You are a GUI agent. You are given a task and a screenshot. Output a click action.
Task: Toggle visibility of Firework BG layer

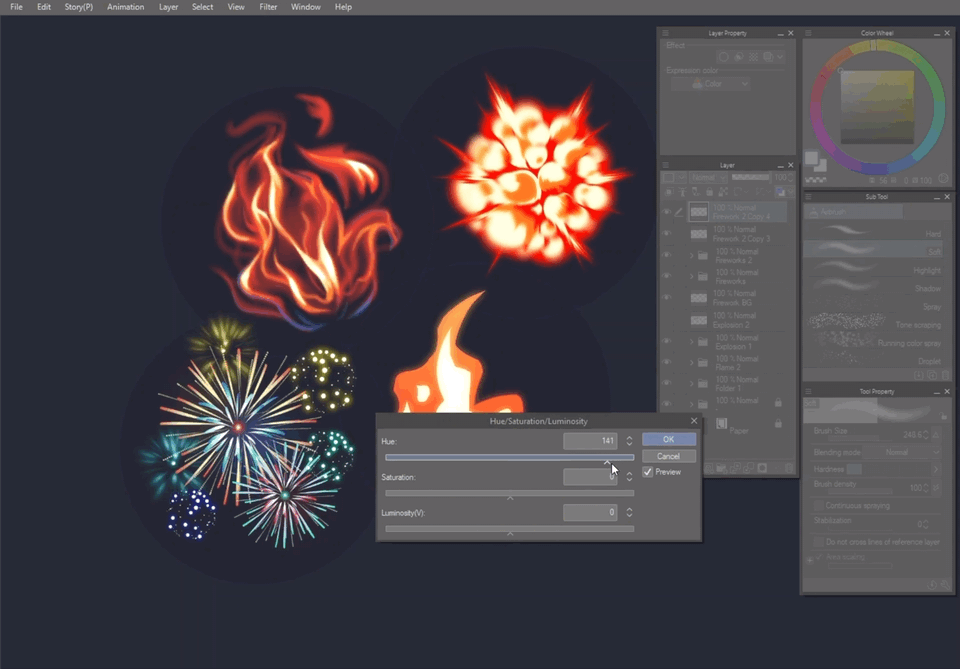coord(667,297)
